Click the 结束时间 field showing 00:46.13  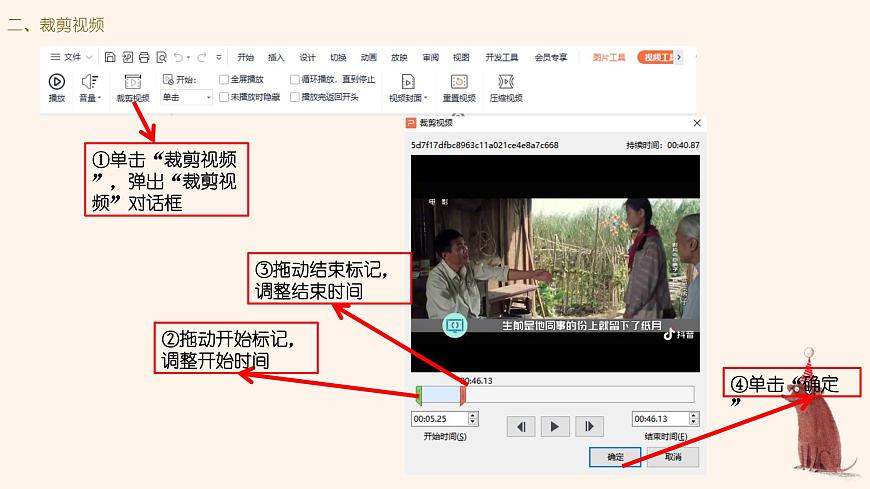pyautogui.click(x=660, y=419)
